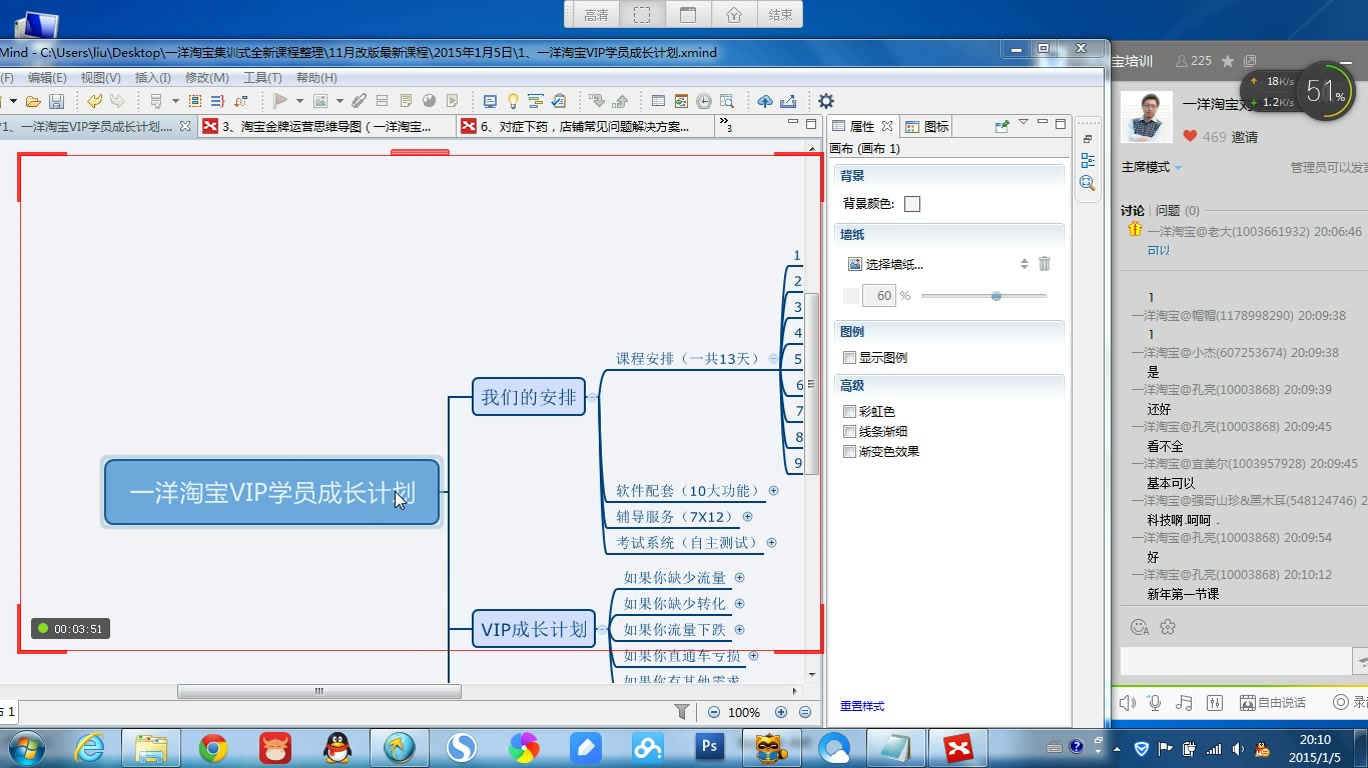Switch to the 图标 panel tab
1368x768 pixels.
tap(927, 126)
